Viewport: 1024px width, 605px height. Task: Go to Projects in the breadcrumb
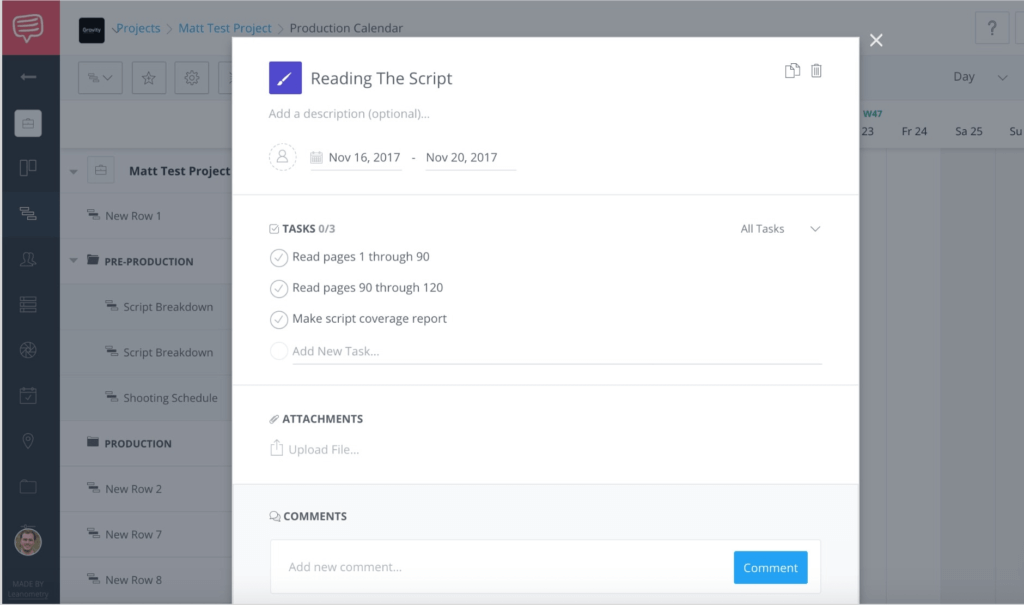coord(138,28)
